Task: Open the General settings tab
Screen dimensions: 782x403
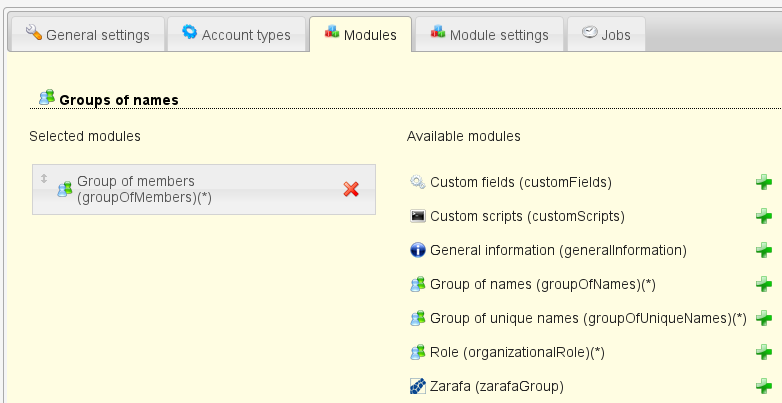Action: pos(87,35)
